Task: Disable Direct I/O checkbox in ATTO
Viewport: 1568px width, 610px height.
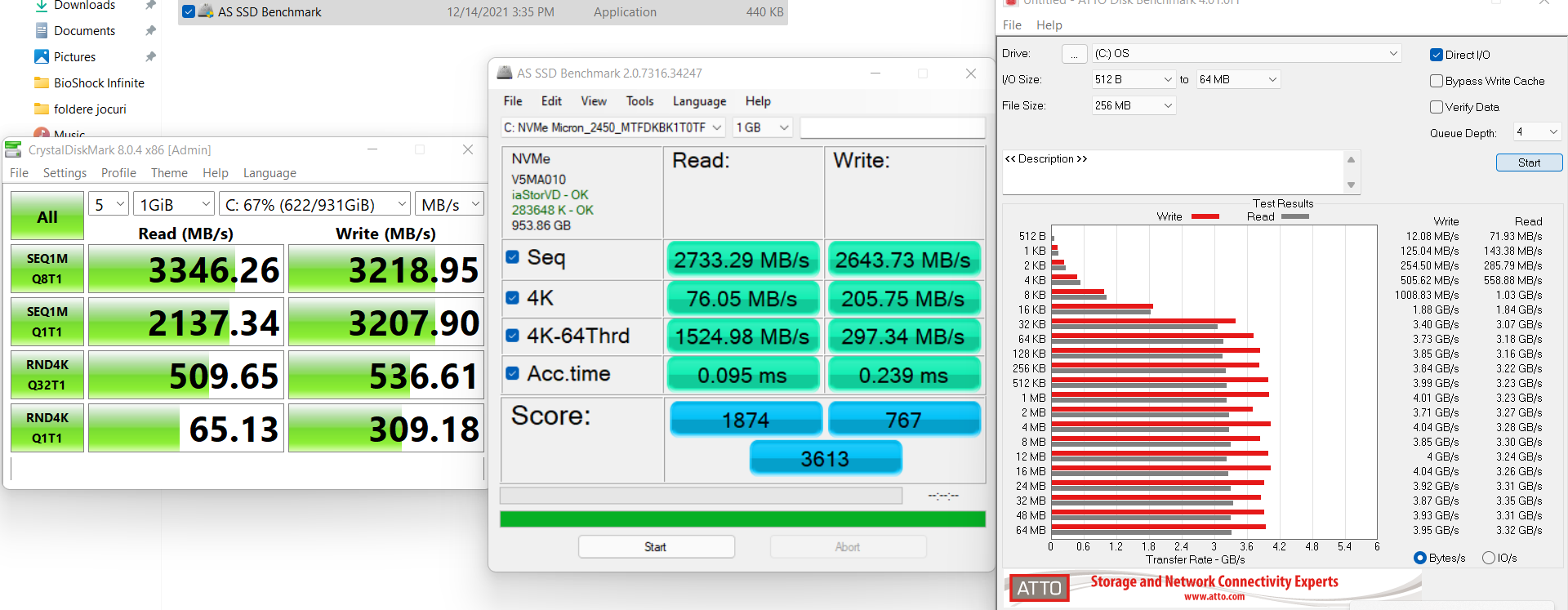Action: (1437, 55)
